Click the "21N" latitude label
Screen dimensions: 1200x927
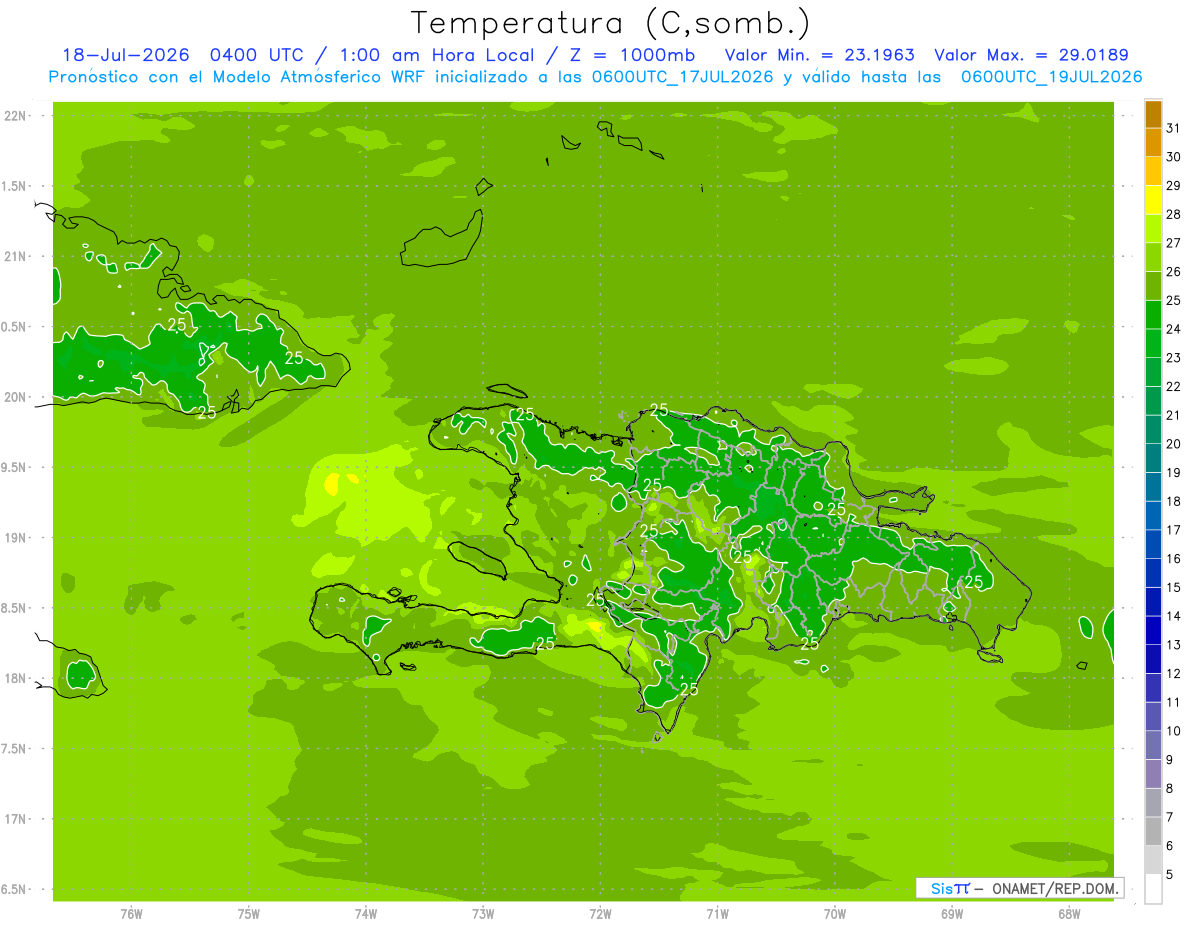[16, 256]
